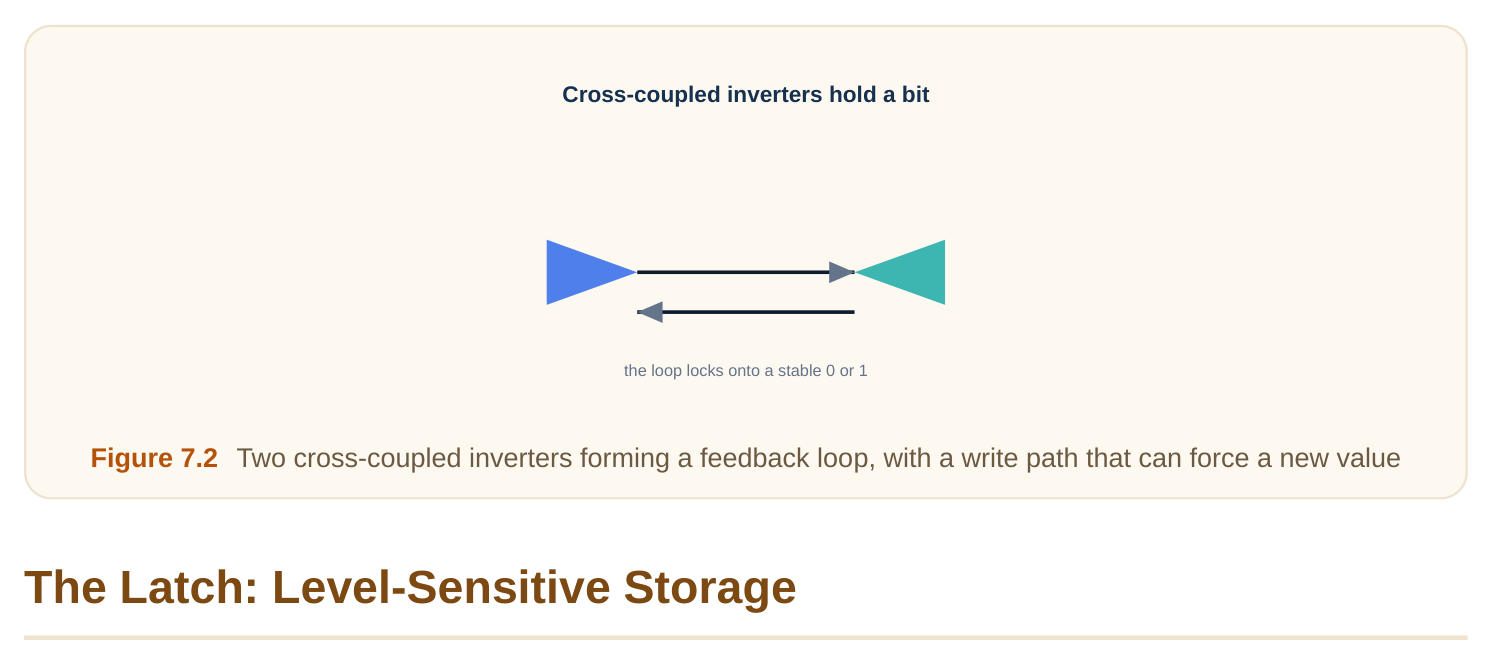Click the top wire between the inverters

[x=735, y=272]
